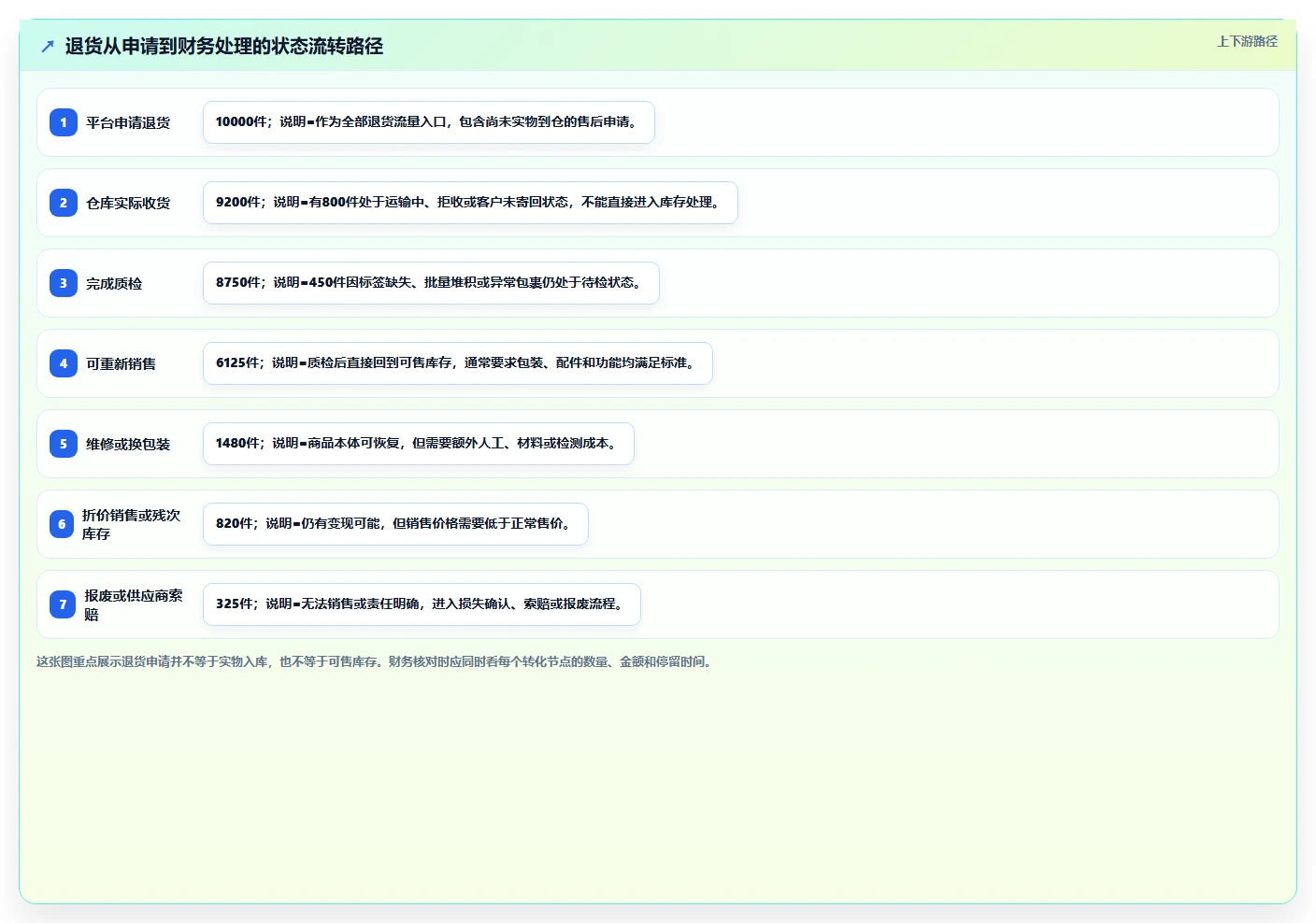
Task: Select the step 2 number badge
Action: pyautogui.click(x=64, y=203)
